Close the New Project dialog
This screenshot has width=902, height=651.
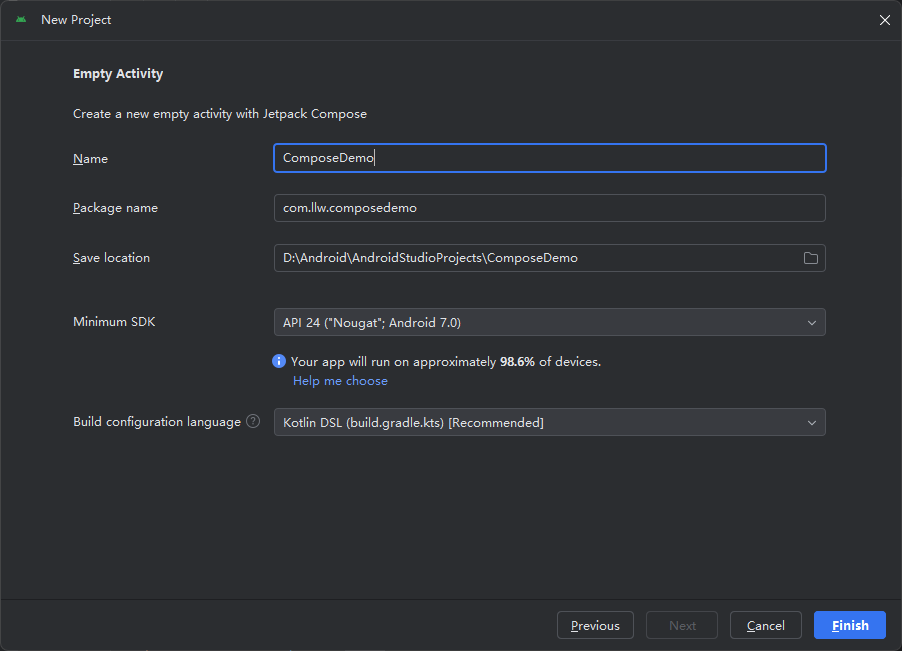(884, 19)
